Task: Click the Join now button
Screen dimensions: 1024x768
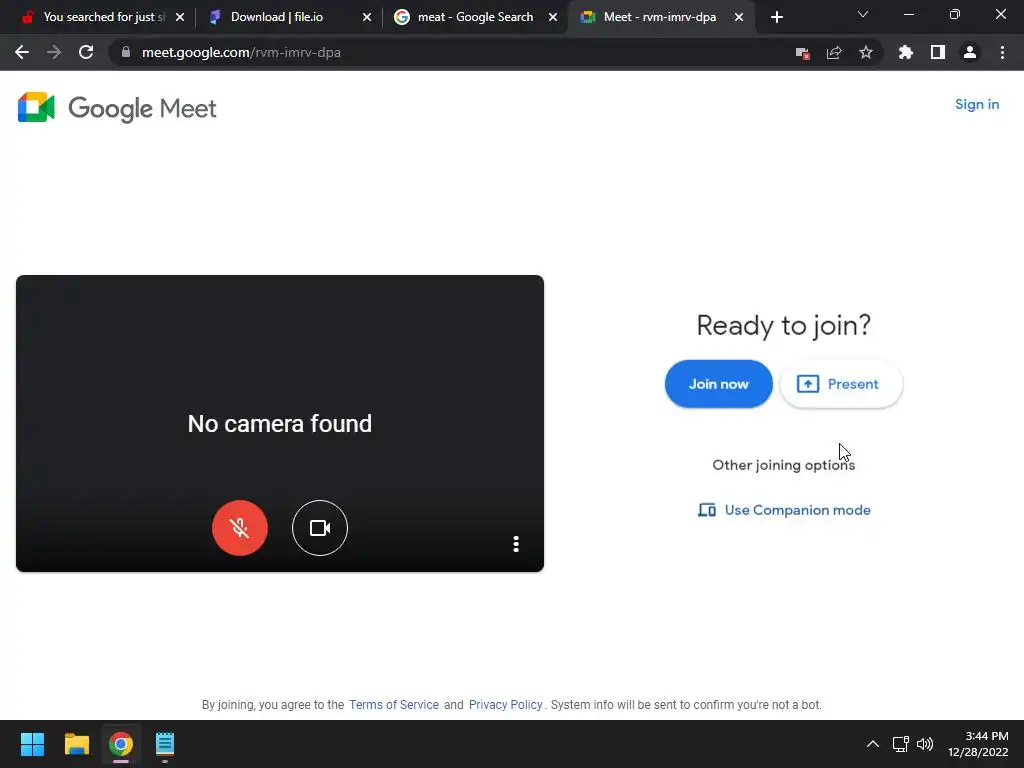Action: (718, 384)
